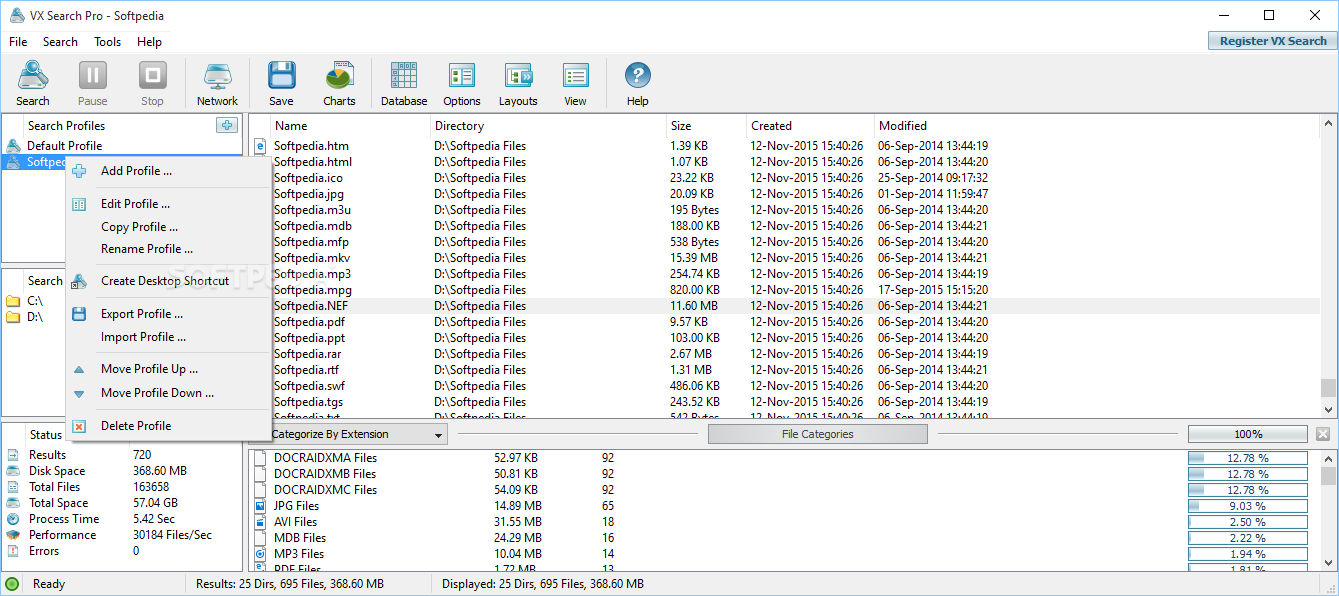Click the AVI Files 2.50 % bar
Image resolution: width=1339 pixels, height=596 pixels.
[x=1248, y=522]
